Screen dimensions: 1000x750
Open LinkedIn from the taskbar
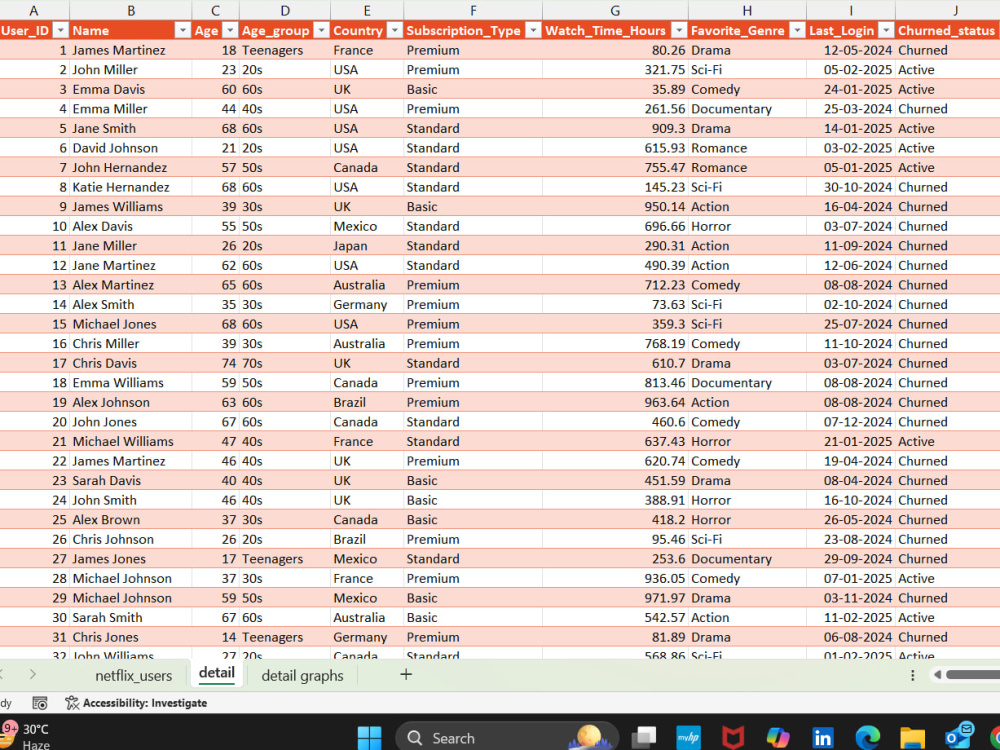[x=823, y=738]
